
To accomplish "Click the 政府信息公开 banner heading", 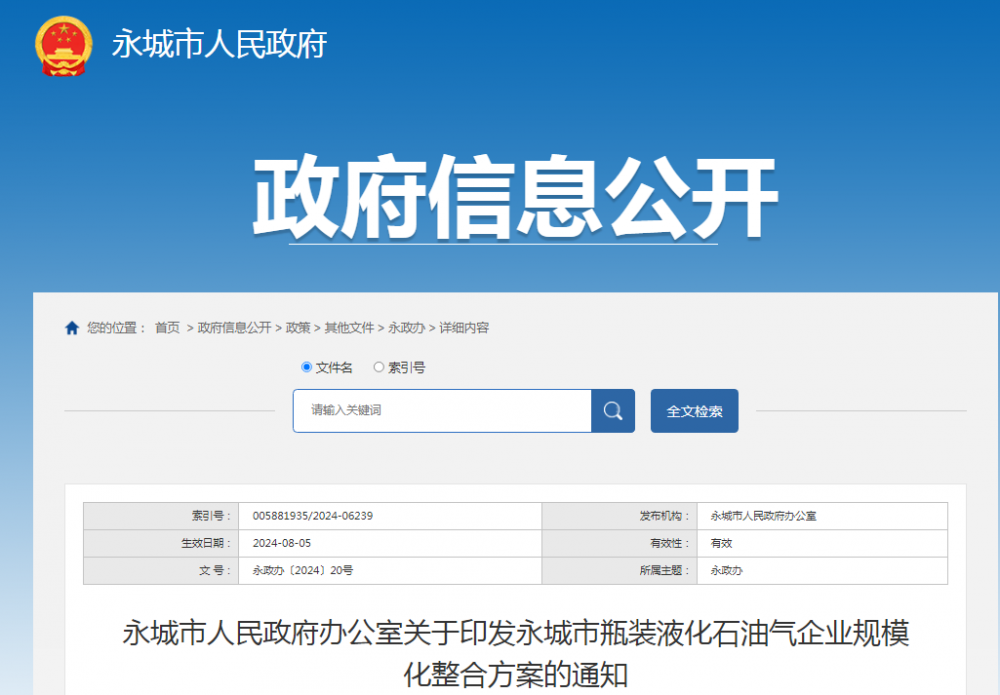I will [515, 198].
